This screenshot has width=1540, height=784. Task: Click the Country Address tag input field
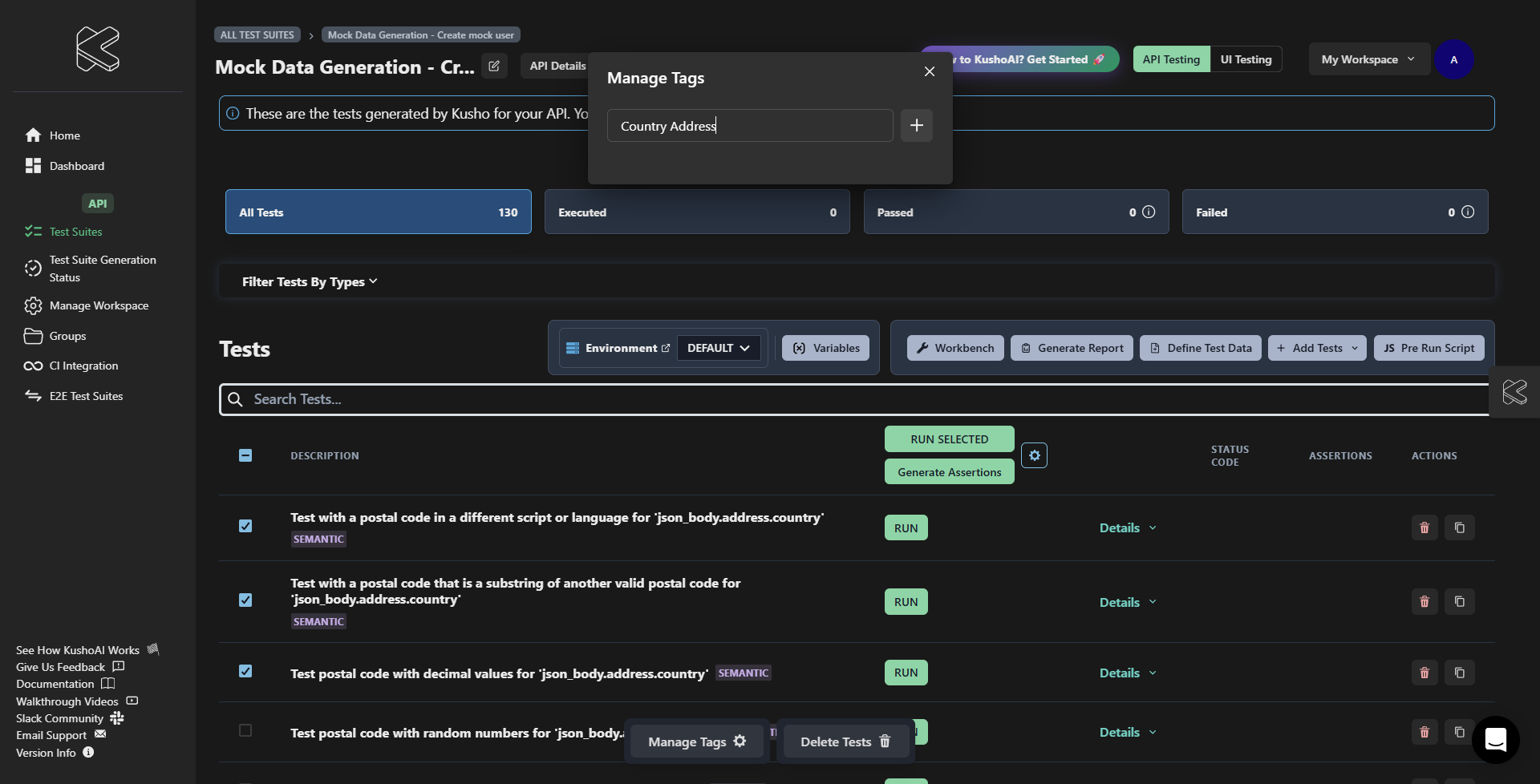point(750,126)
